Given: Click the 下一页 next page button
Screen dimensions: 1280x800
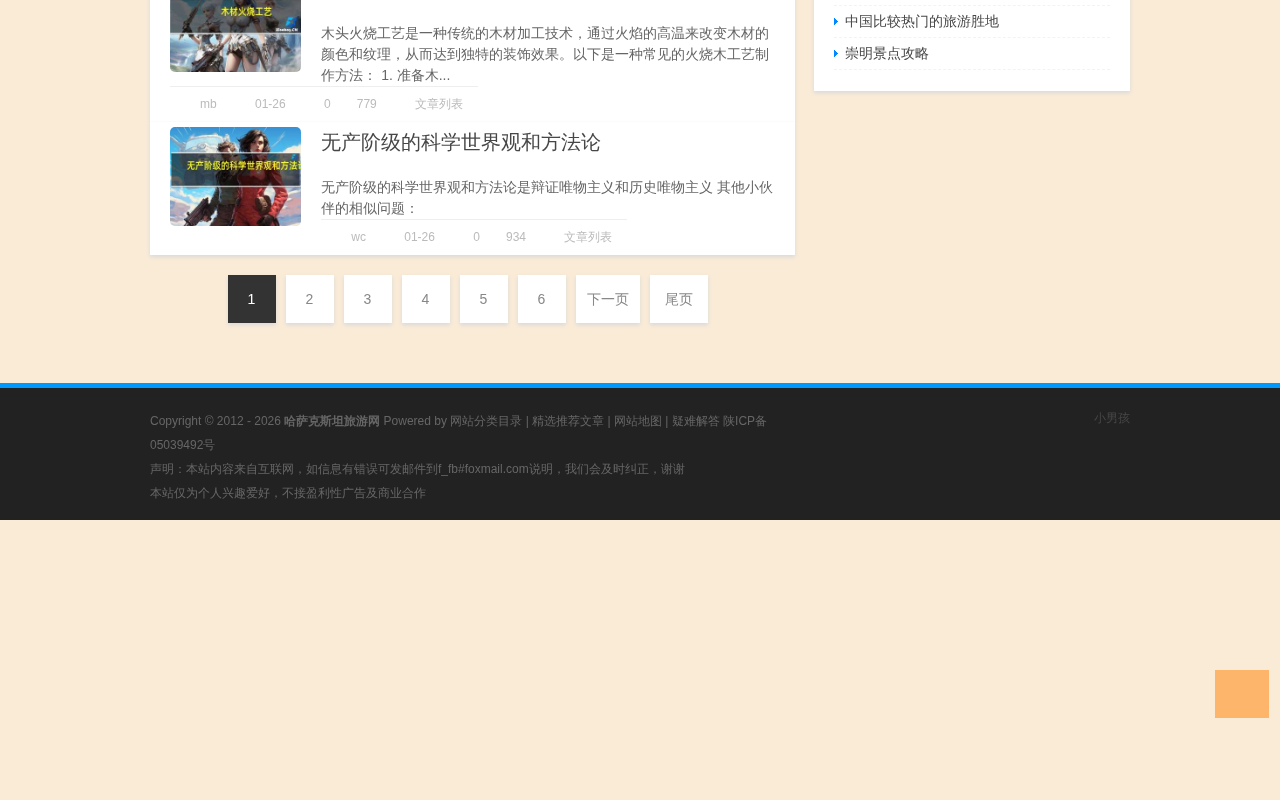Looking at the screenshot, I should pyautogui.click(x=608, y=299).
